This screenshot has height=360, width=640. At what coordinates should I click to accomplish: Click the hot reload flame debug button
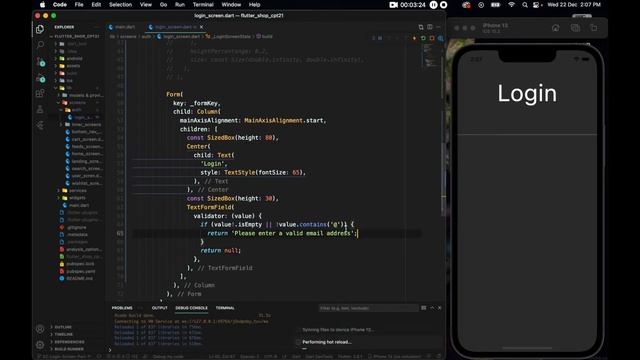point(414,38)
